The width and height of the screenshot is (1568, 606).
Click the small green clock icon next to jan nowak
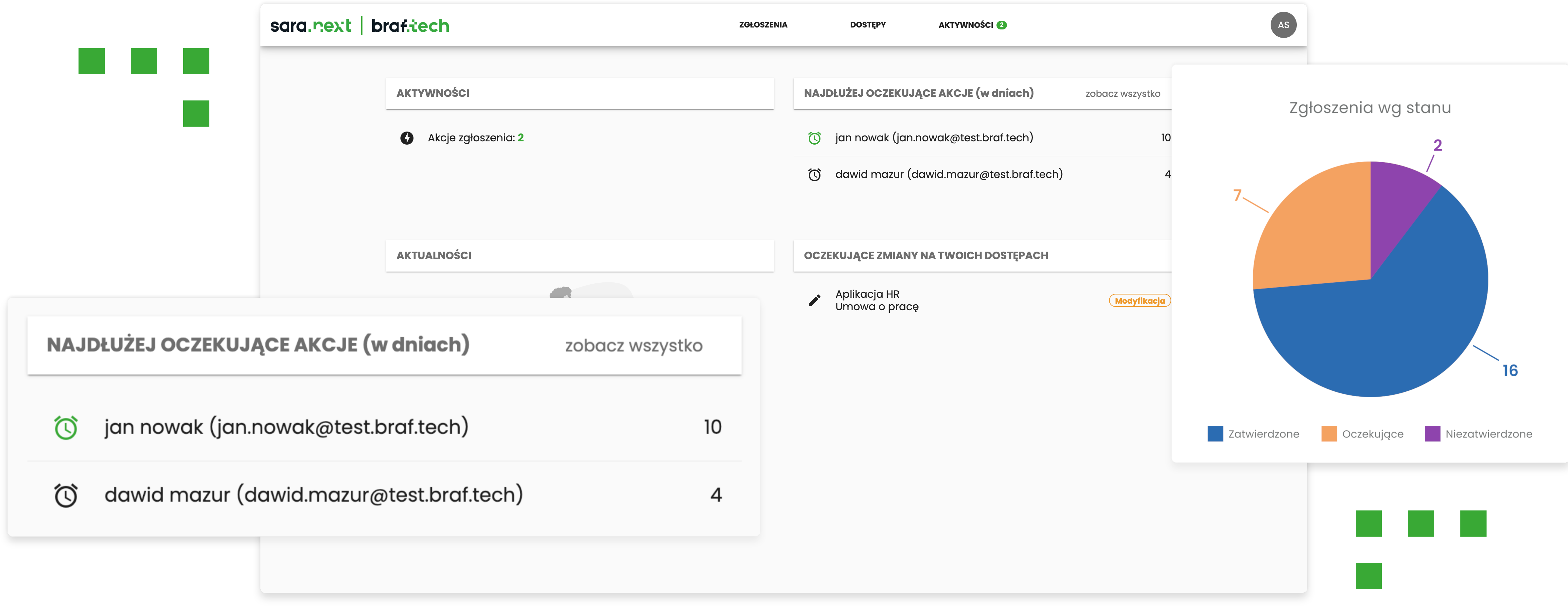(814, 138)
